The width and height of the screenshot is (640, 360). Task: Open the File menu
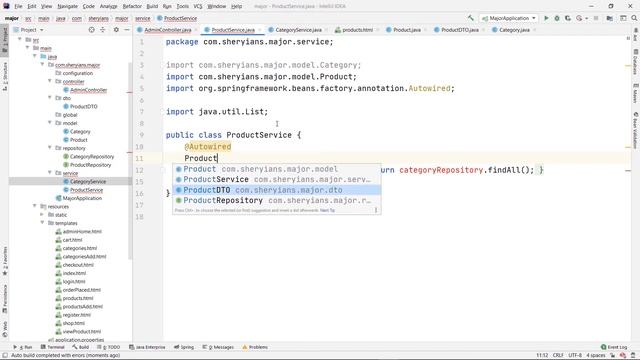point(18,6)
